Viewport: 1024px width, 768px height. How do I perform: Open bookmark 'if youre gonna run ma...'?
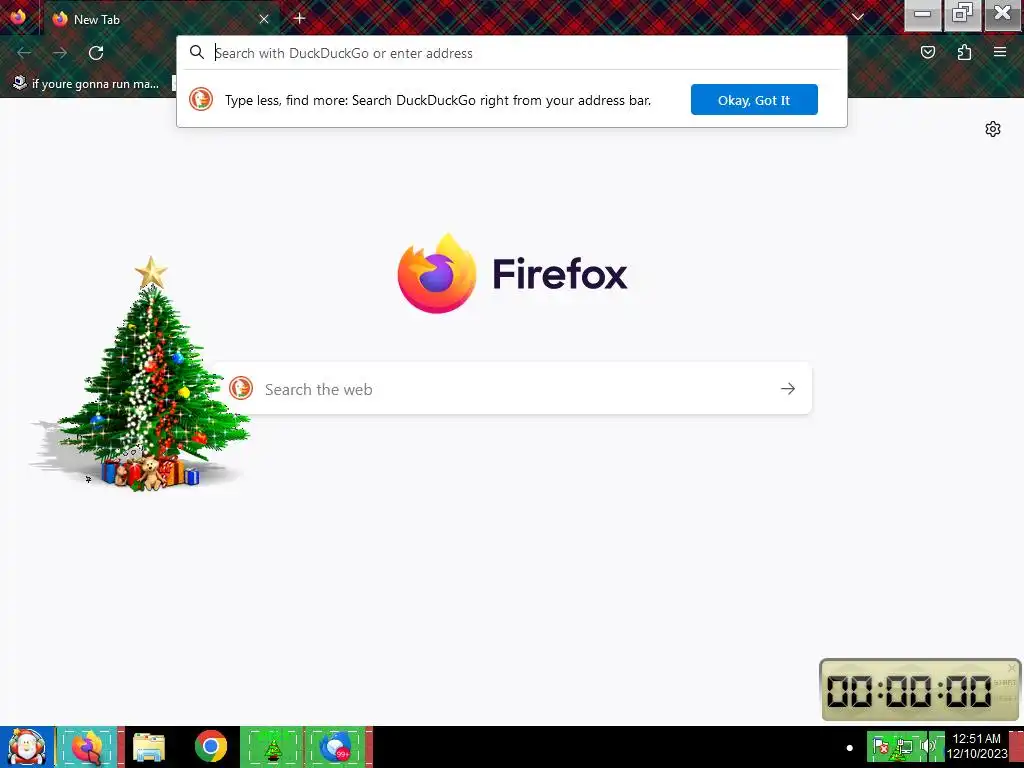click(x=86, y=84)
